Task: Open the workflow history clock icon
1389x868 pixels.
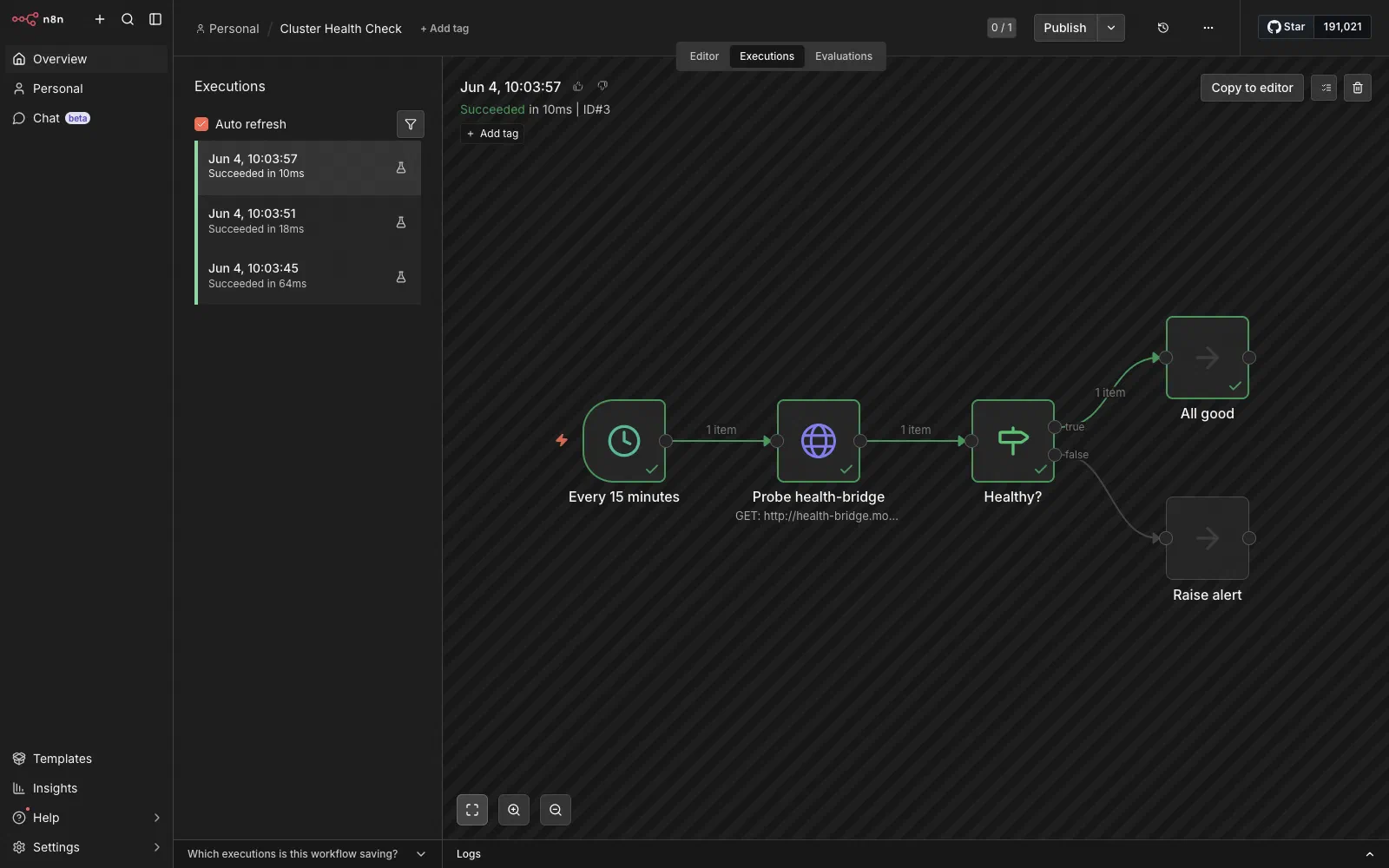Action: click(x=1163, y=28)
